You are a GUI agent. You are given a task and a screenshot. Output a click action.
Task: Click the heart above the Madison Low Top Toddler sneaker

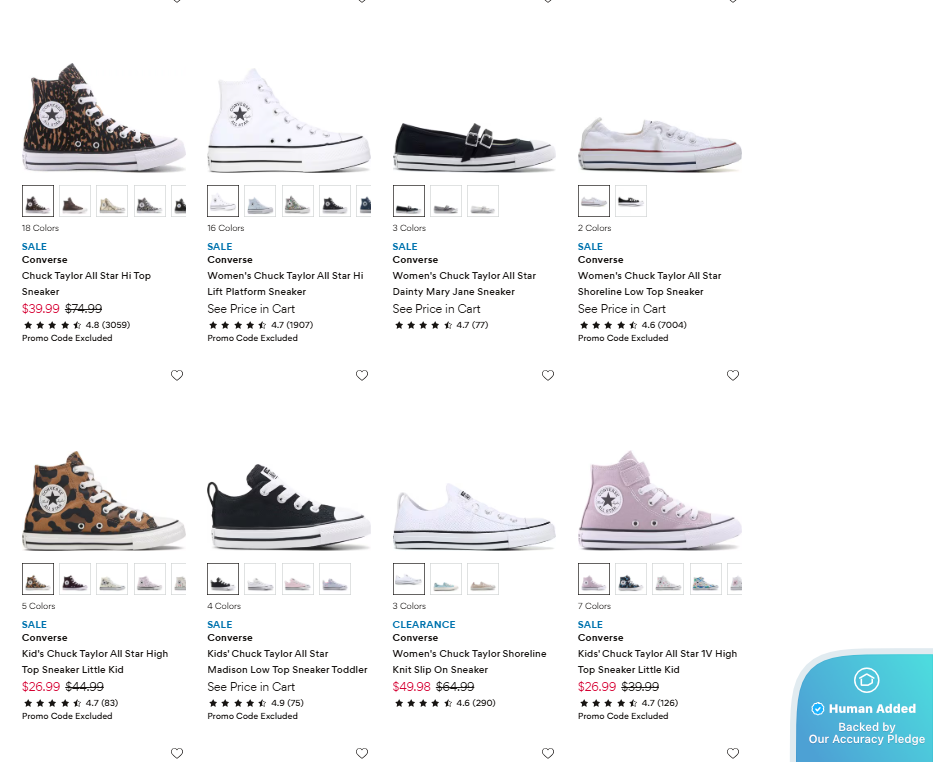pyautogui.click(x=362, y=375)
